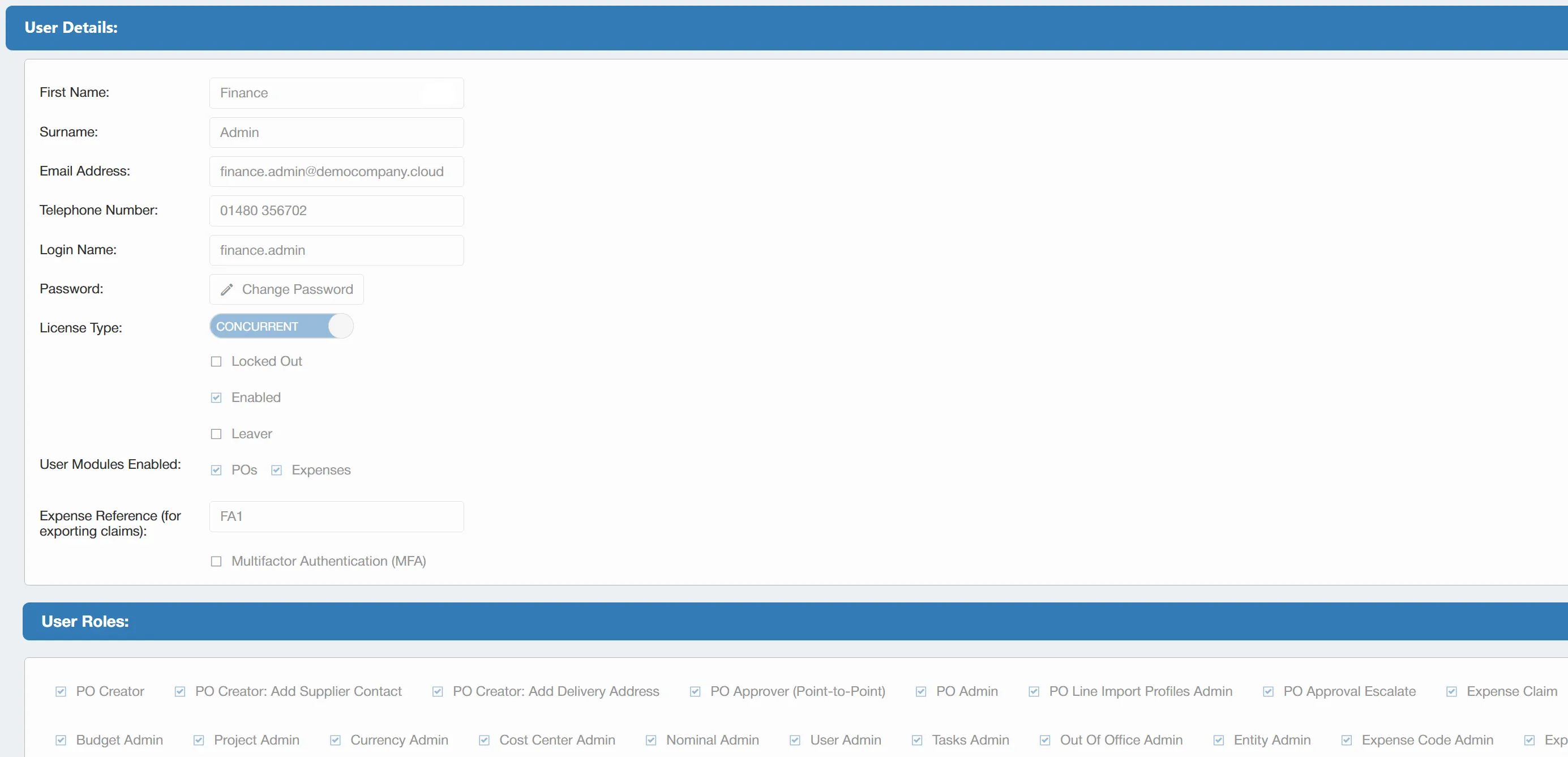Uncheck the Budget Admin role checkbox

[61, 740]
